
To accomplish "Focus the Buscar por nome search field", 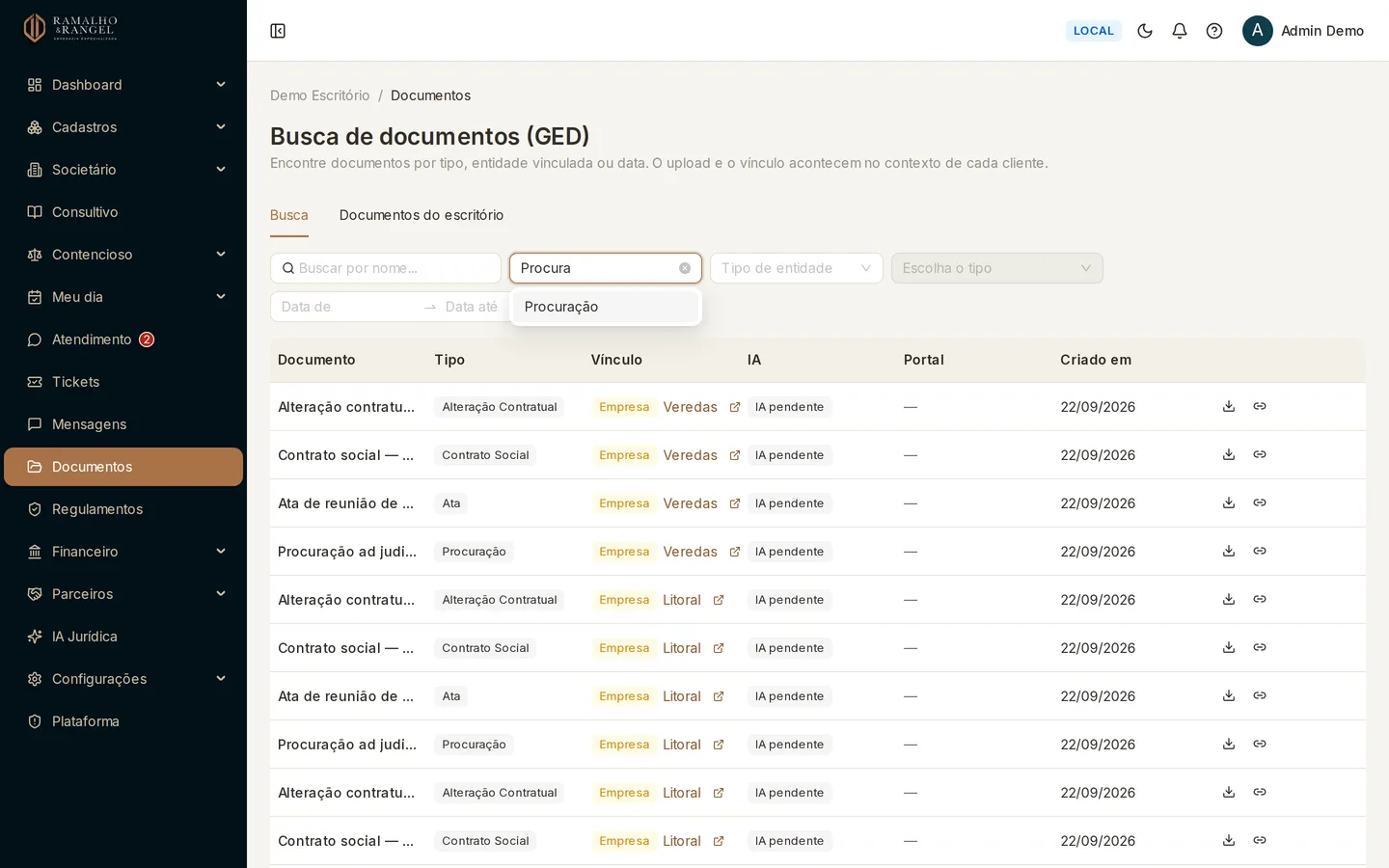I will point(386,268).
